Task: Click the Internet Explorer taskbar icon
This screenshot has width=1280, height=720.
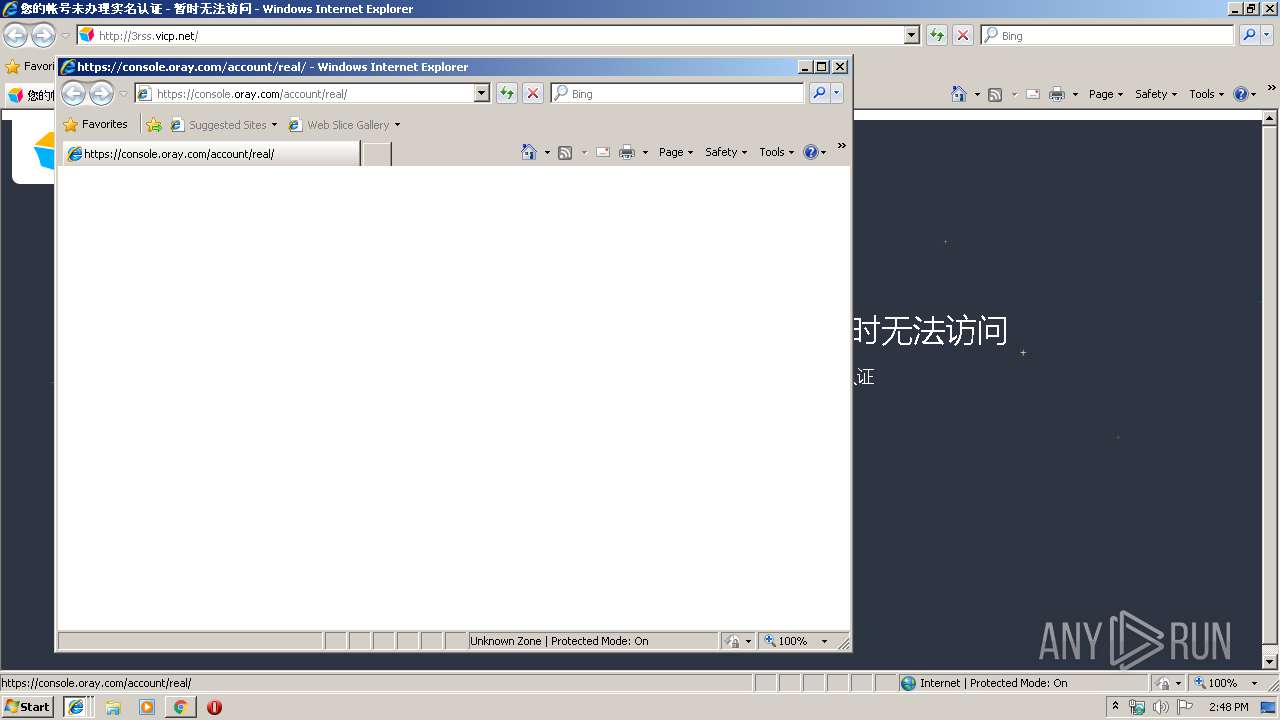Action: 76,707
